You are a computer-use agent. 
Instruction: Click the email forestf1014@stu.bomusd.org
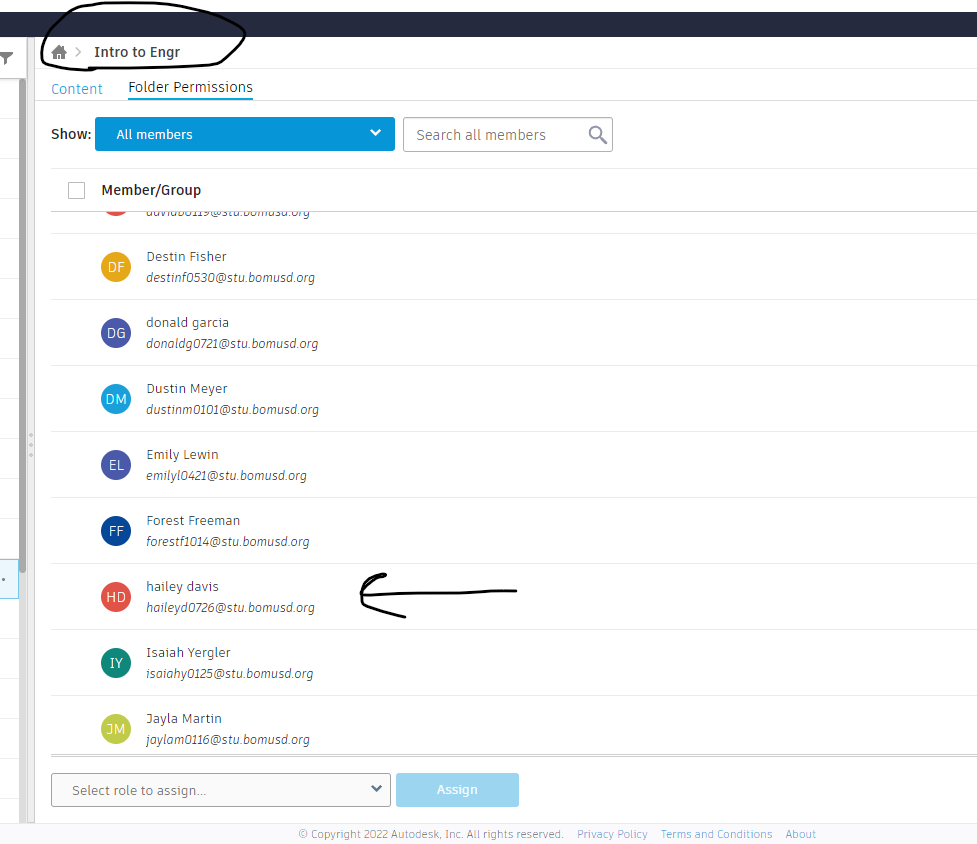click(228, 542)
